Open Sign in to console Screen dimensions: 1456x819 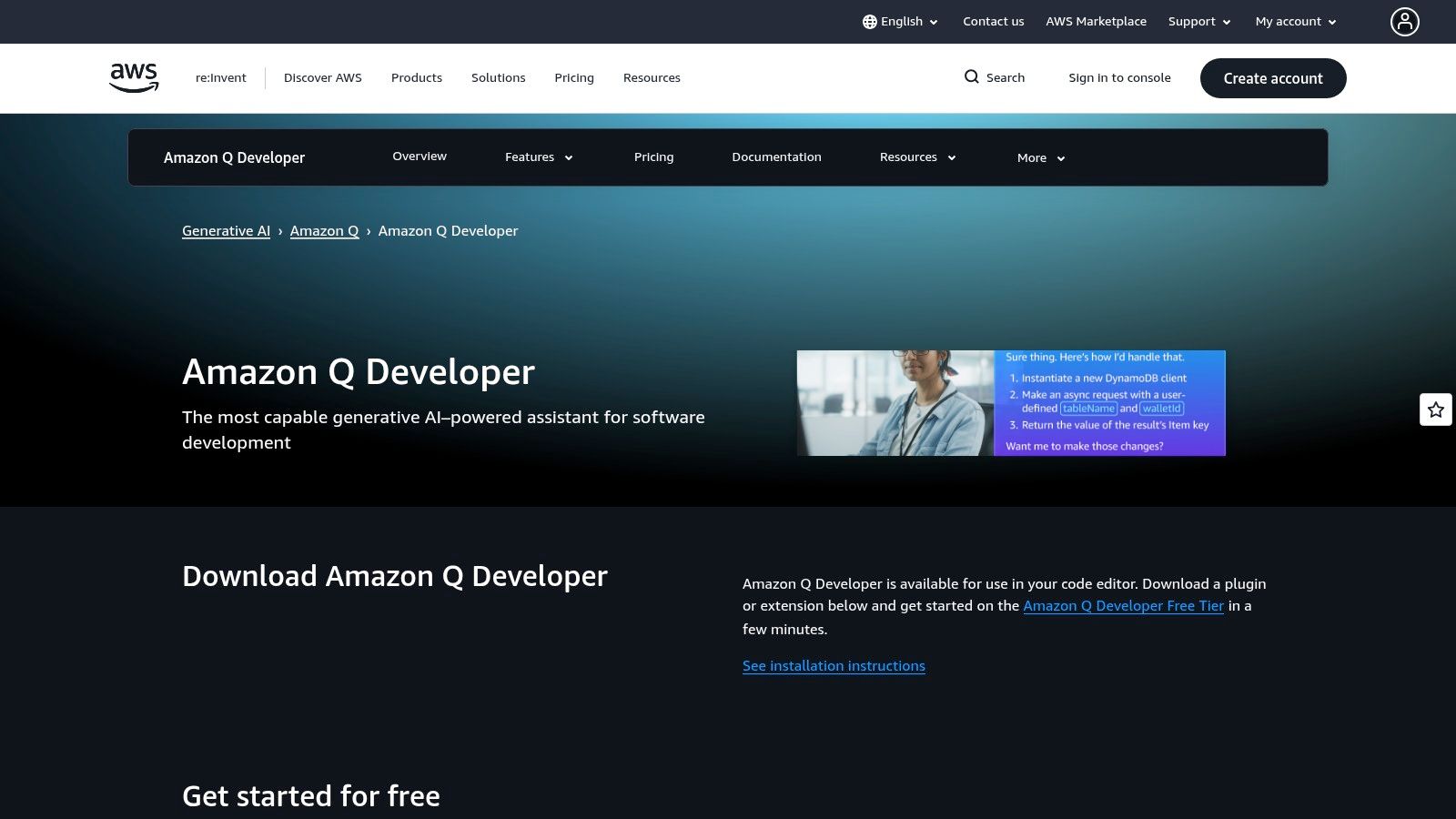(x=1119, y=77)
